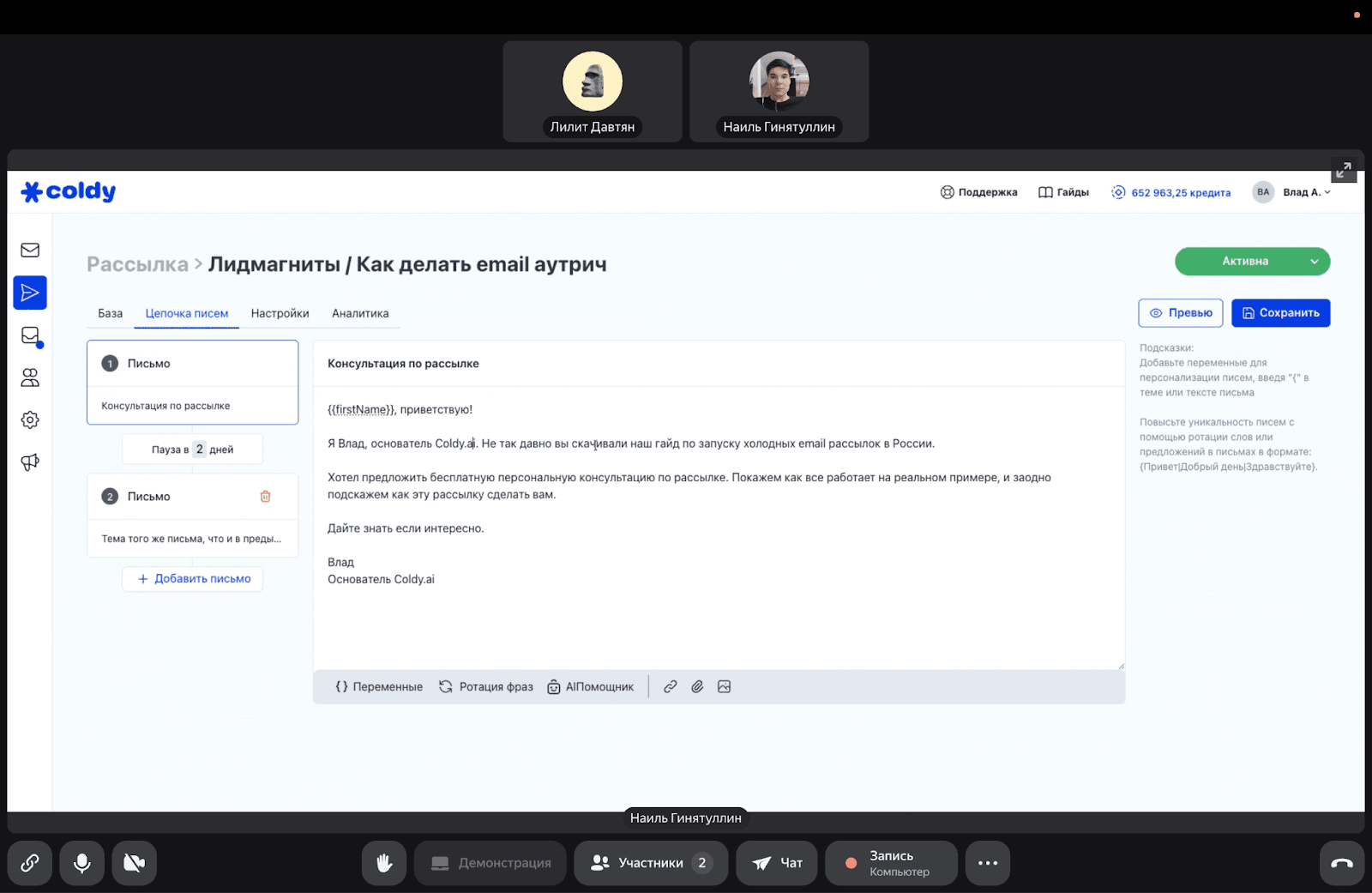Attach file using paperclip icon
This screenshot has width=1372, height=893.
[x=697, y=687]
